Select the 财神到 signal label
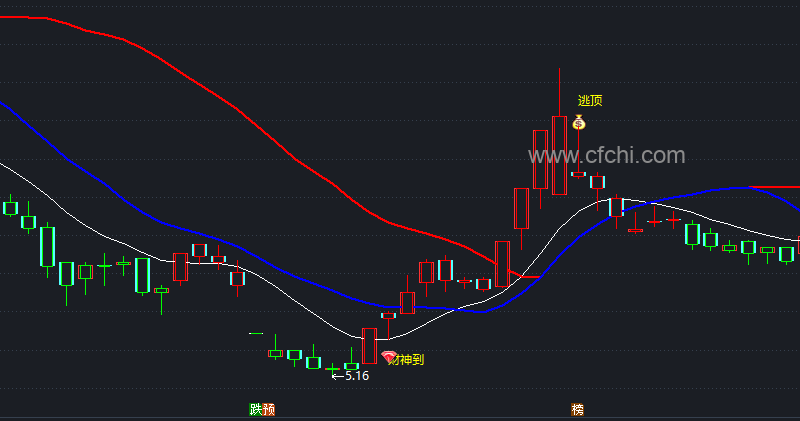The width and height of the screenshot is (800, 421). (407, 360)
